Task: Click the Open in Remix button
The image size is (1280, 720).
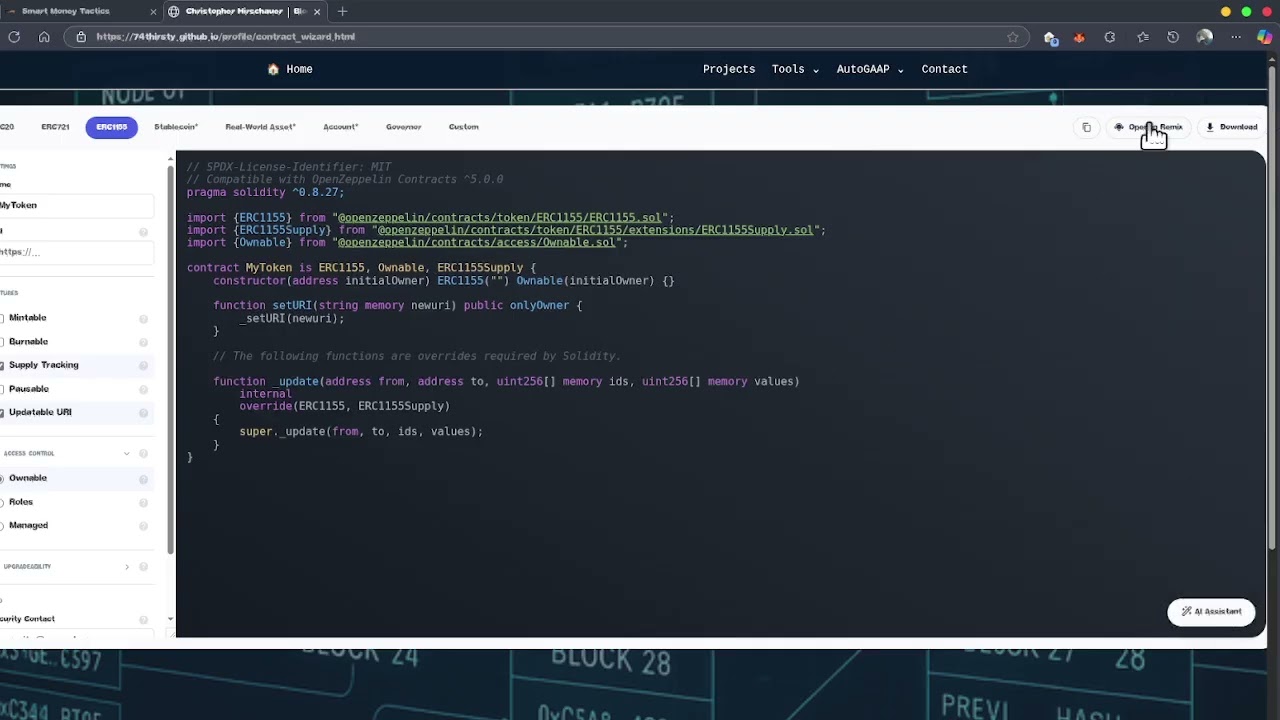Action: (1148, 127)
